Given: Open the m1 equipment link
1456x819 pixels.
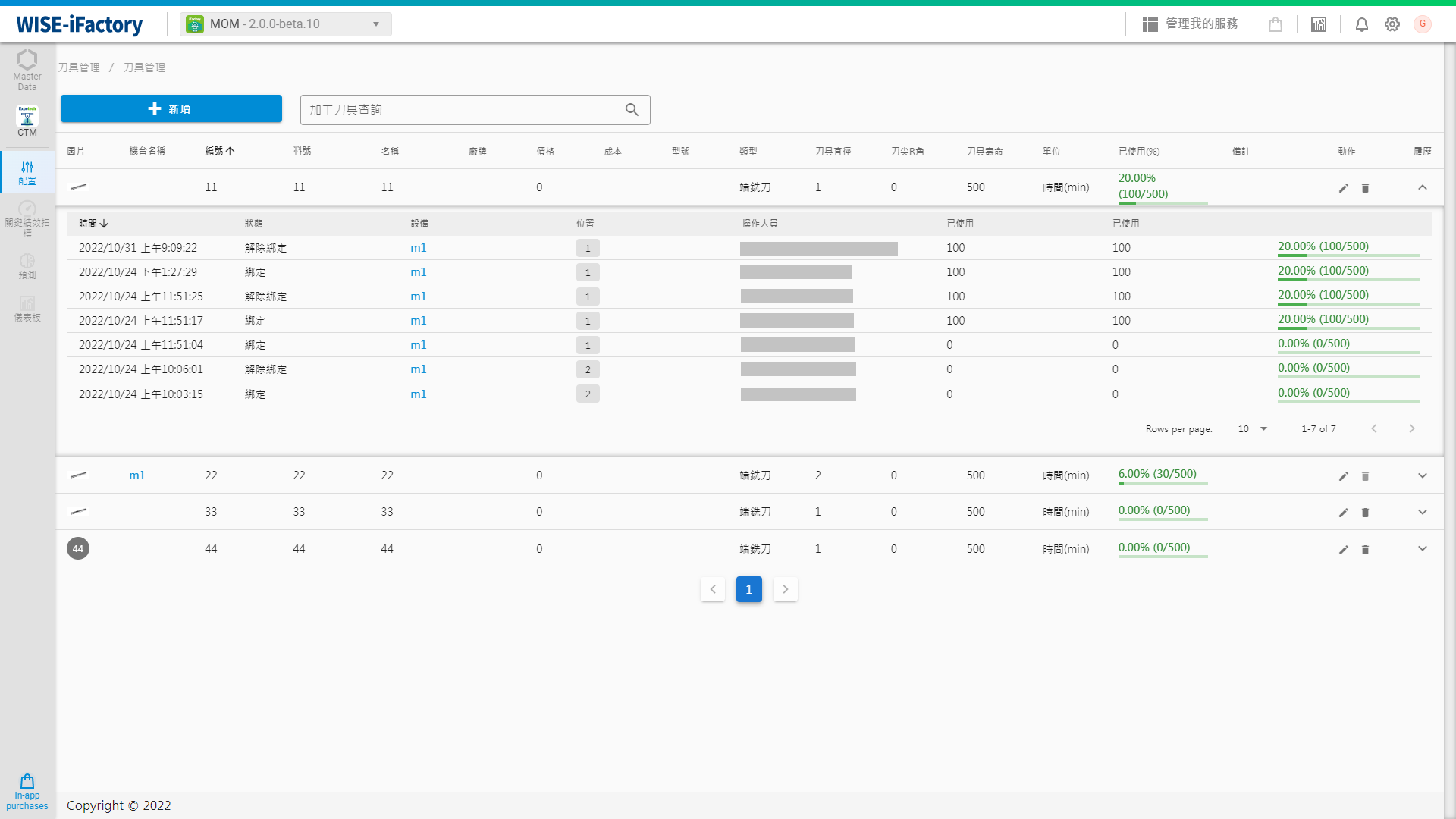Looking at the screenshot, I should tap(418, 247).
